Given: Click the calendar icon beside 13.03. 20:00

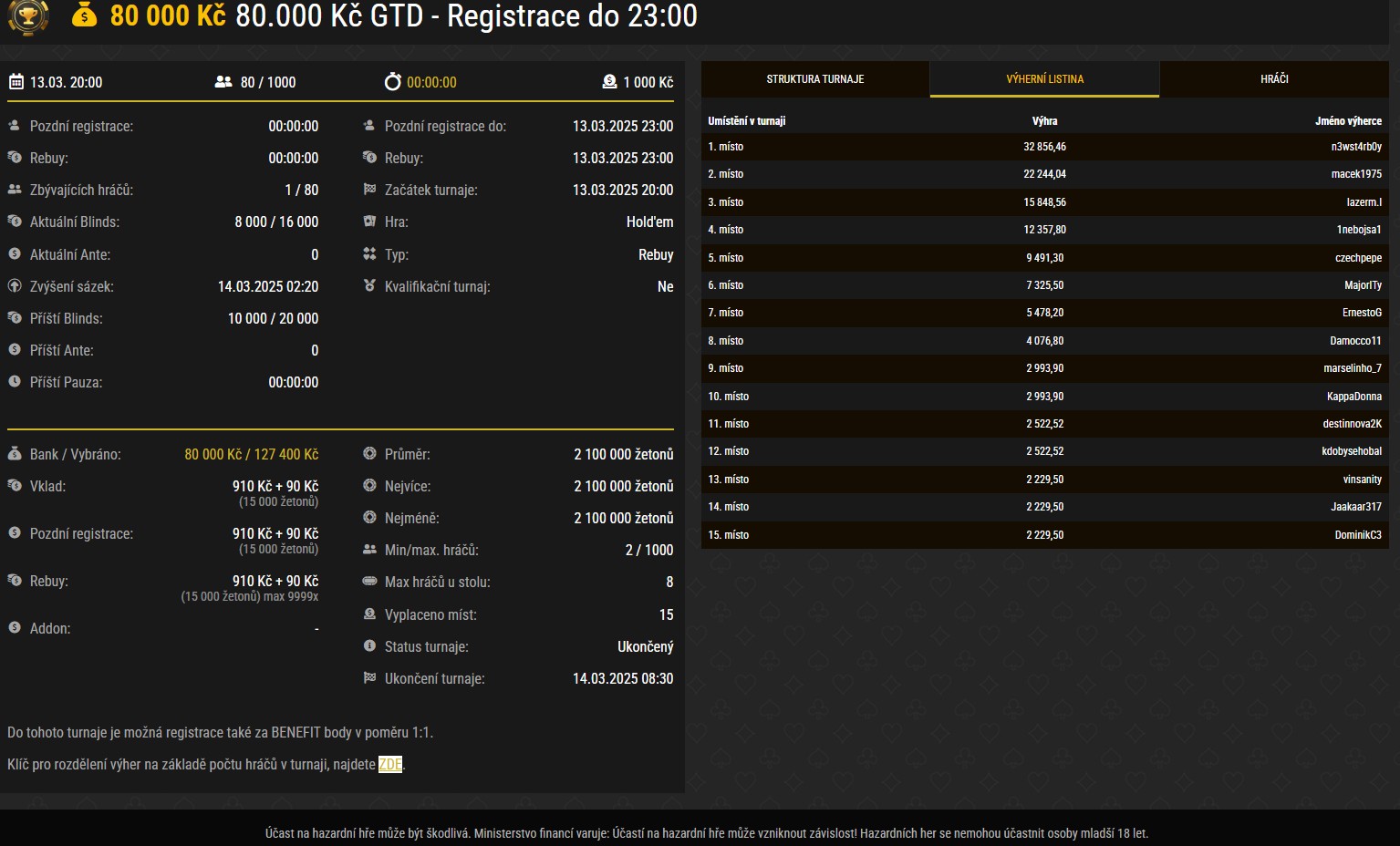Looking at the screenshot, I should (16, 82).
